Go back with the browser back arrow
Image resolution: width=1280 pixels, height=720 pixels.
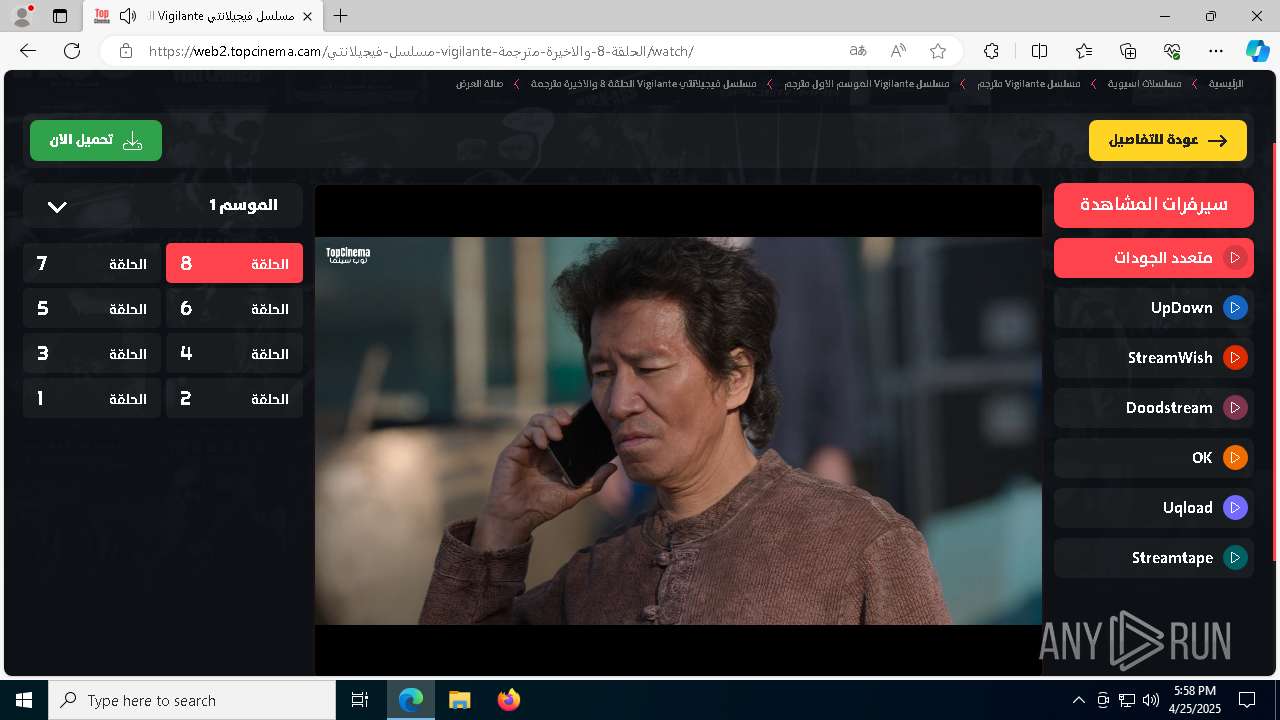[28, 51]
